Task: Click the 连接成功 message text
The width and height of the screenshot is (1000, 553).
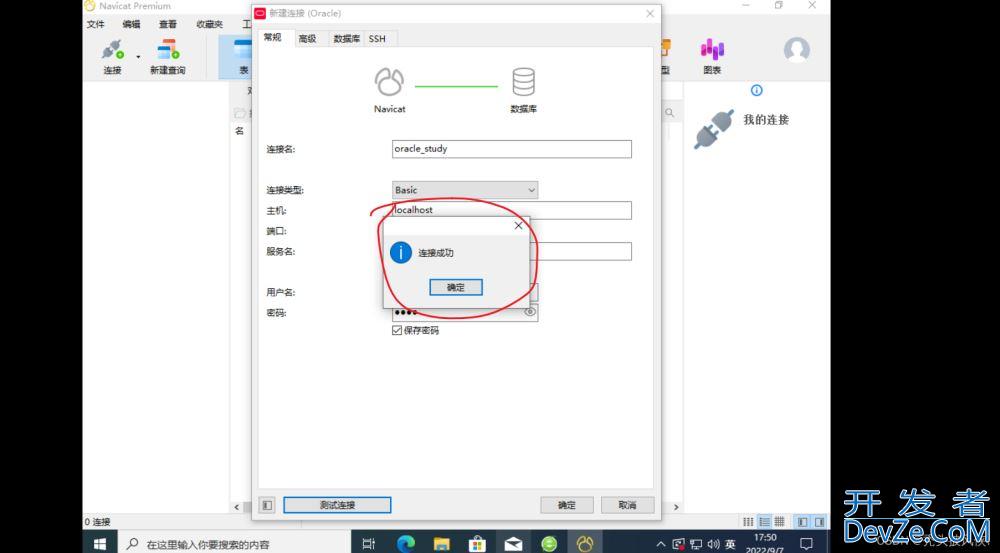Action: click(x=436, y=253)
